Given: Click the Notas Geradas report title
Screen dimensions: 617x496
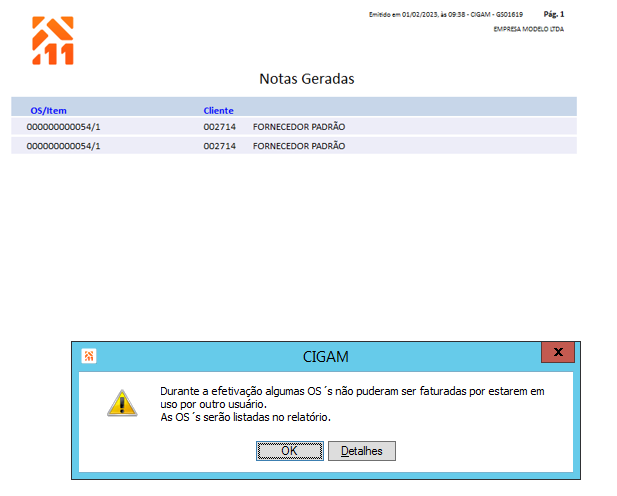Looking at the screenshot, I should pyautogui.click(x=307, y=79).
